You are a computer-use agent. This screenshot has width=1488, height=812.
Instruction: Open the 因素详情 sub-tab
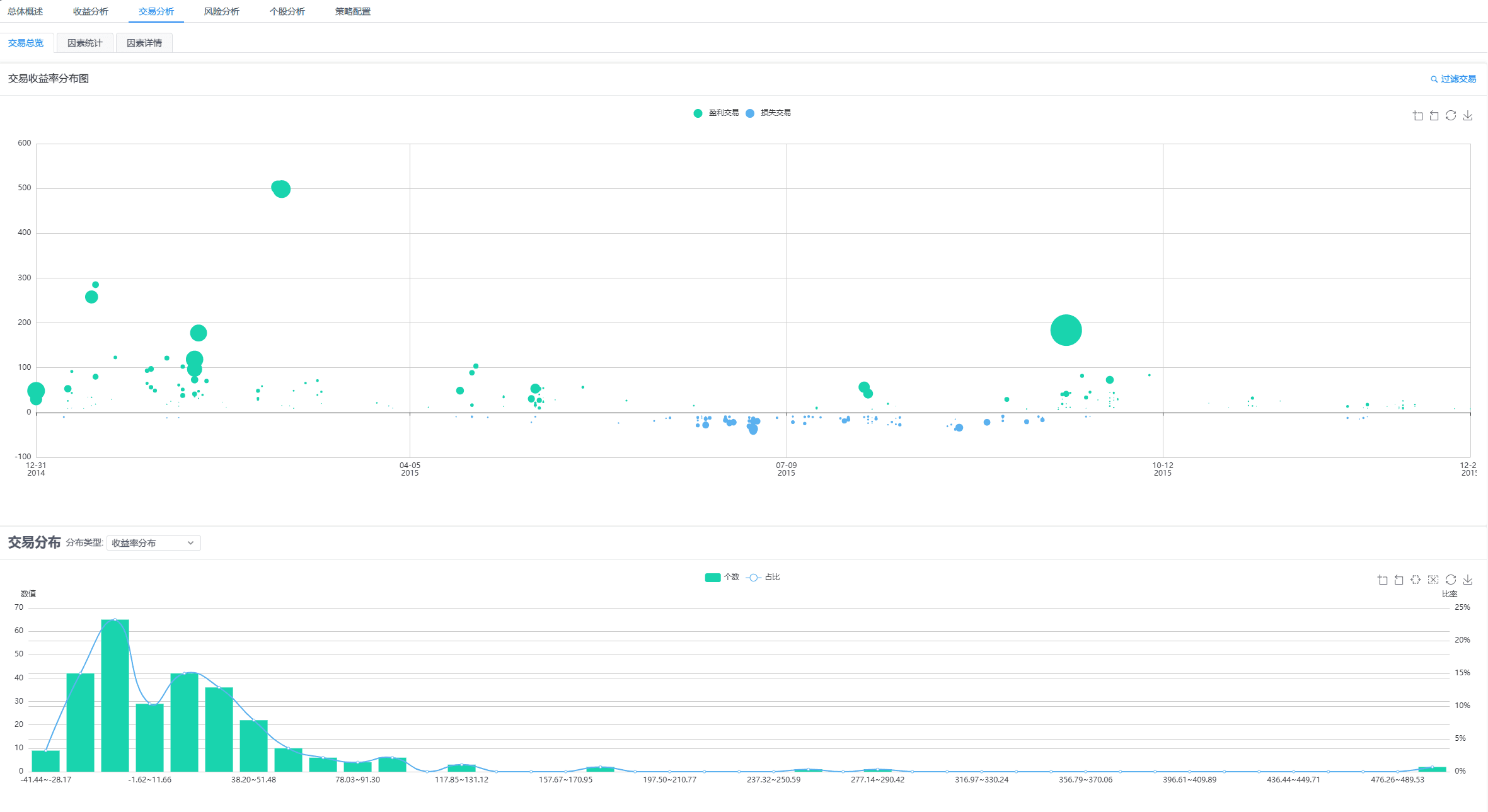pos(144,43)
